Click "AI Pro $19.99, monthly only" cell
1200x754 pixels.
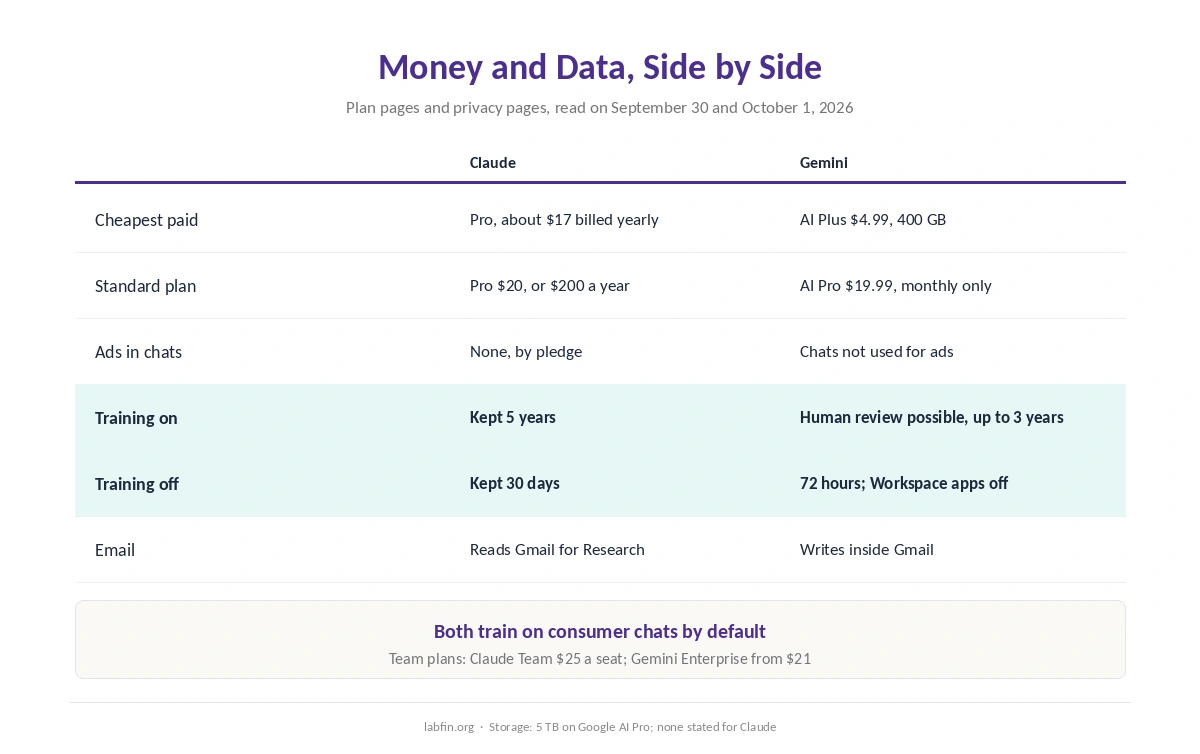896,286
